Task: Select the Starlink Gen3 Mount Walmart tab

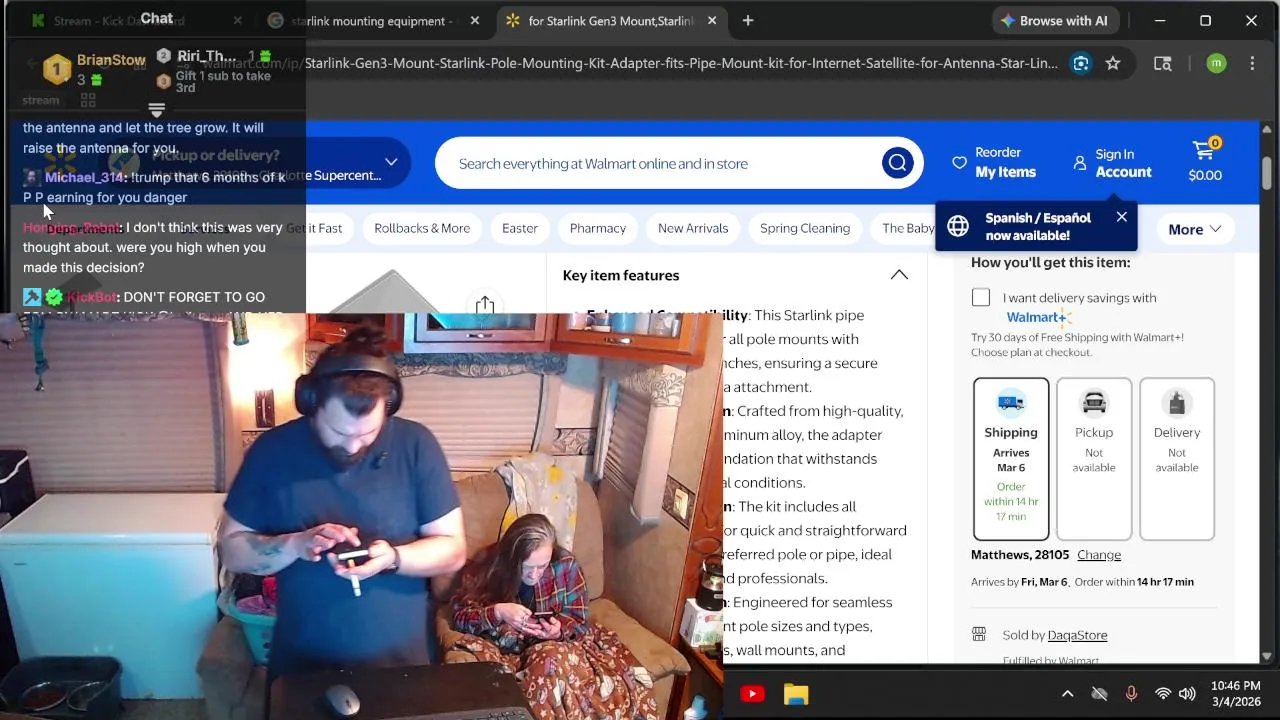Action: click(611, 20)
